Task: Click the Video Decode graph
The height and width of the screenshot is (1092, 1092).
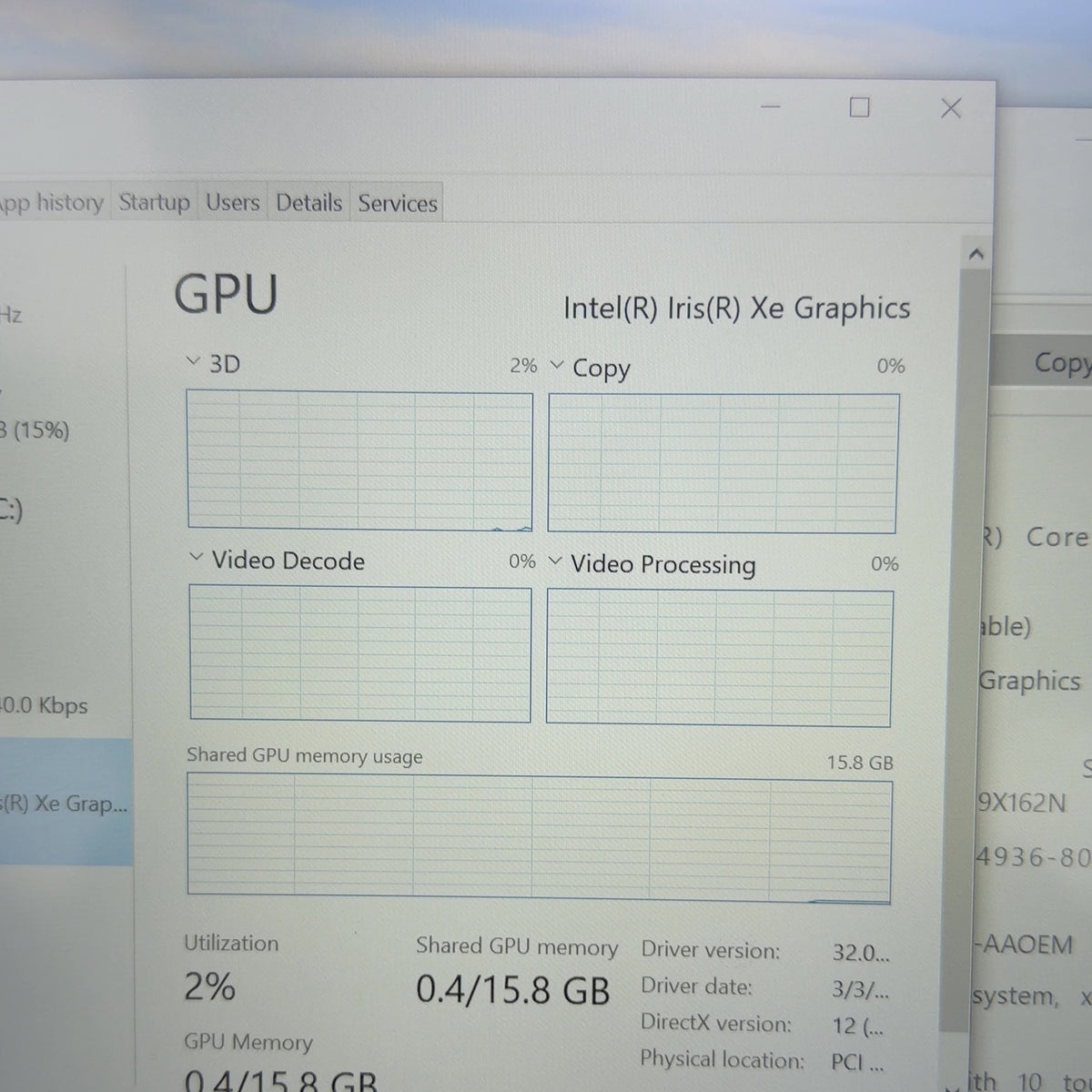Action: coord(360,653)
